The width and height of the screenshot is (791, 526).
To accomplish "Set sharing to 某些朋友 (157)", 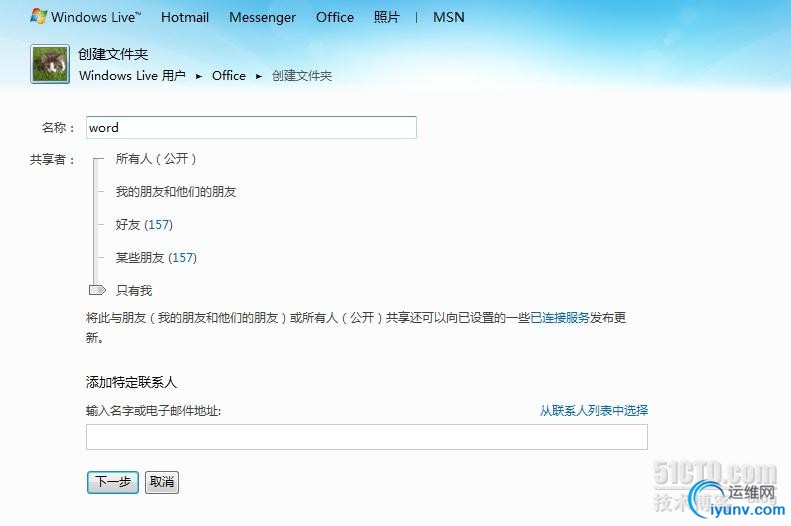I will point(156,258).
